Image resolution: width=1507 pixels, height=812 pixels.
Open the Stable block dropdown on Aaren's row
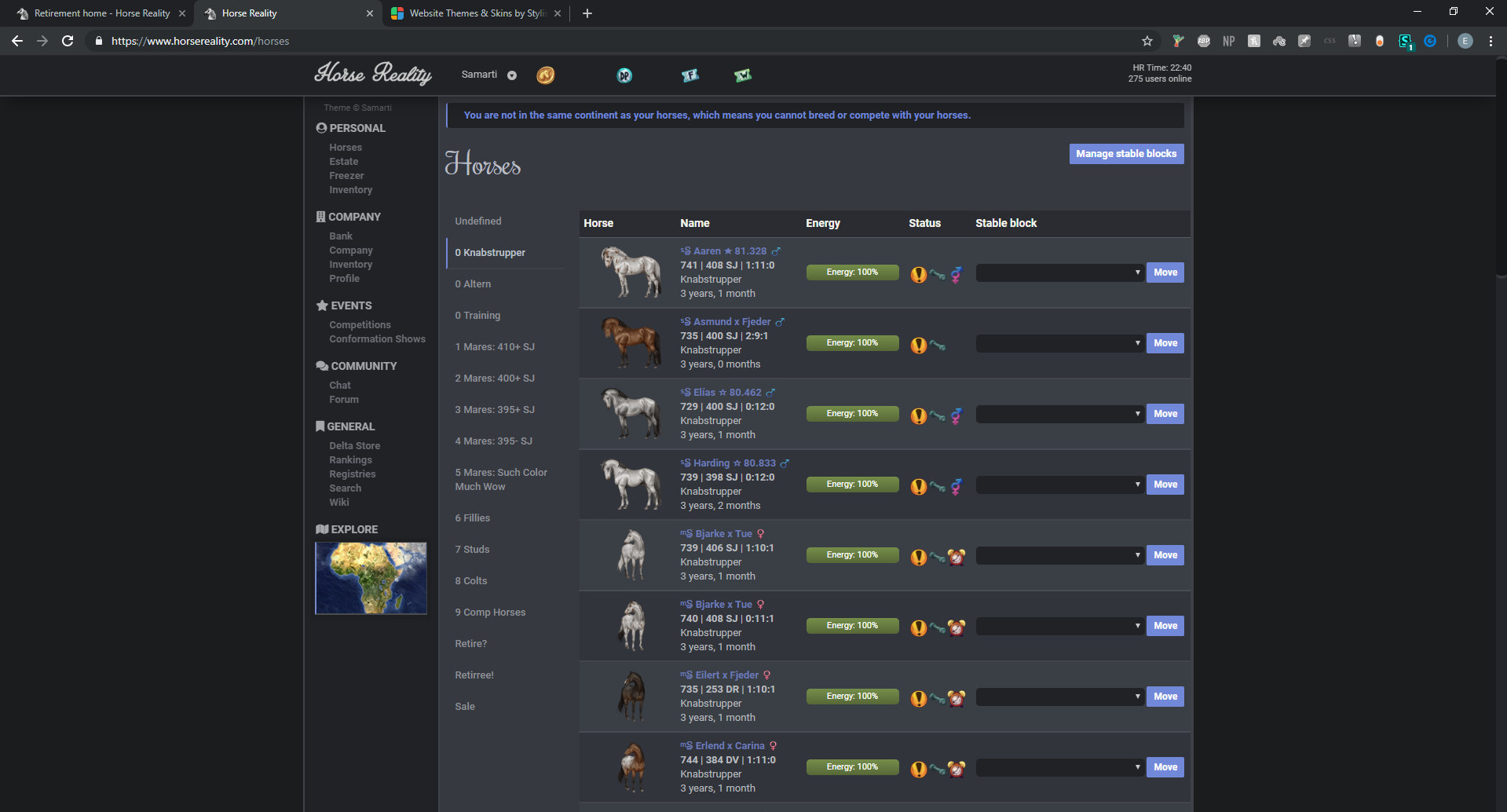[x=1059, y=272]
